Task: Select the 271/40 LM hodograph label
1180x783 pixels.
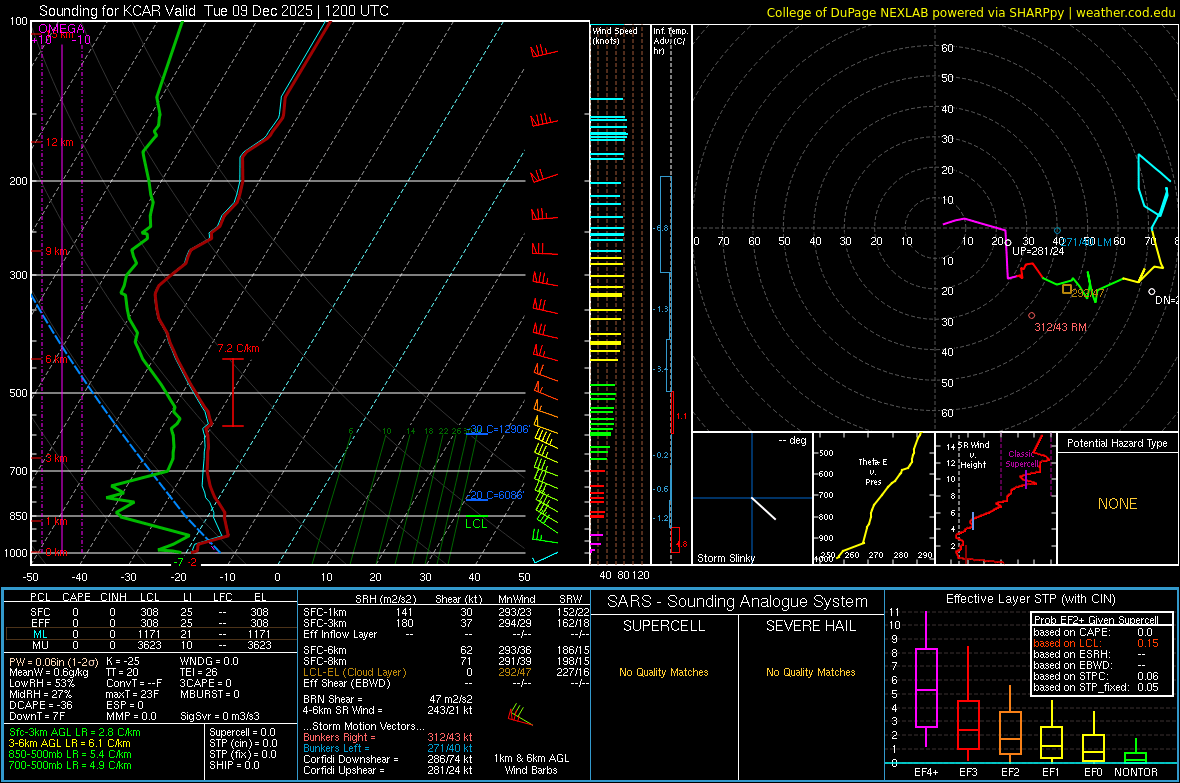Action: coord(1087,242)
